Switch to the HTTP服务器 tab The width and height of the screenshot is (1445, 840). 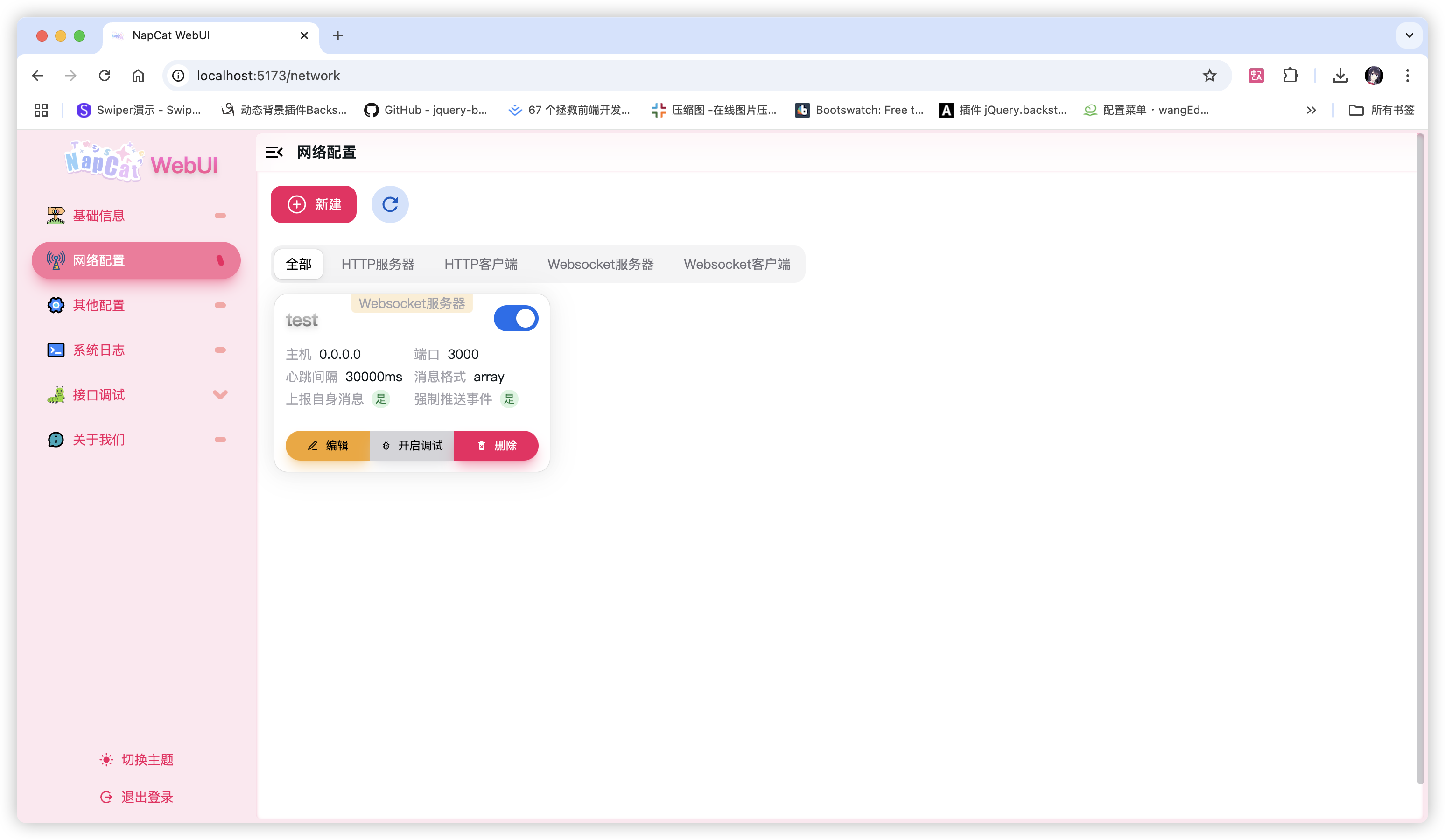[x=378, y=264]
